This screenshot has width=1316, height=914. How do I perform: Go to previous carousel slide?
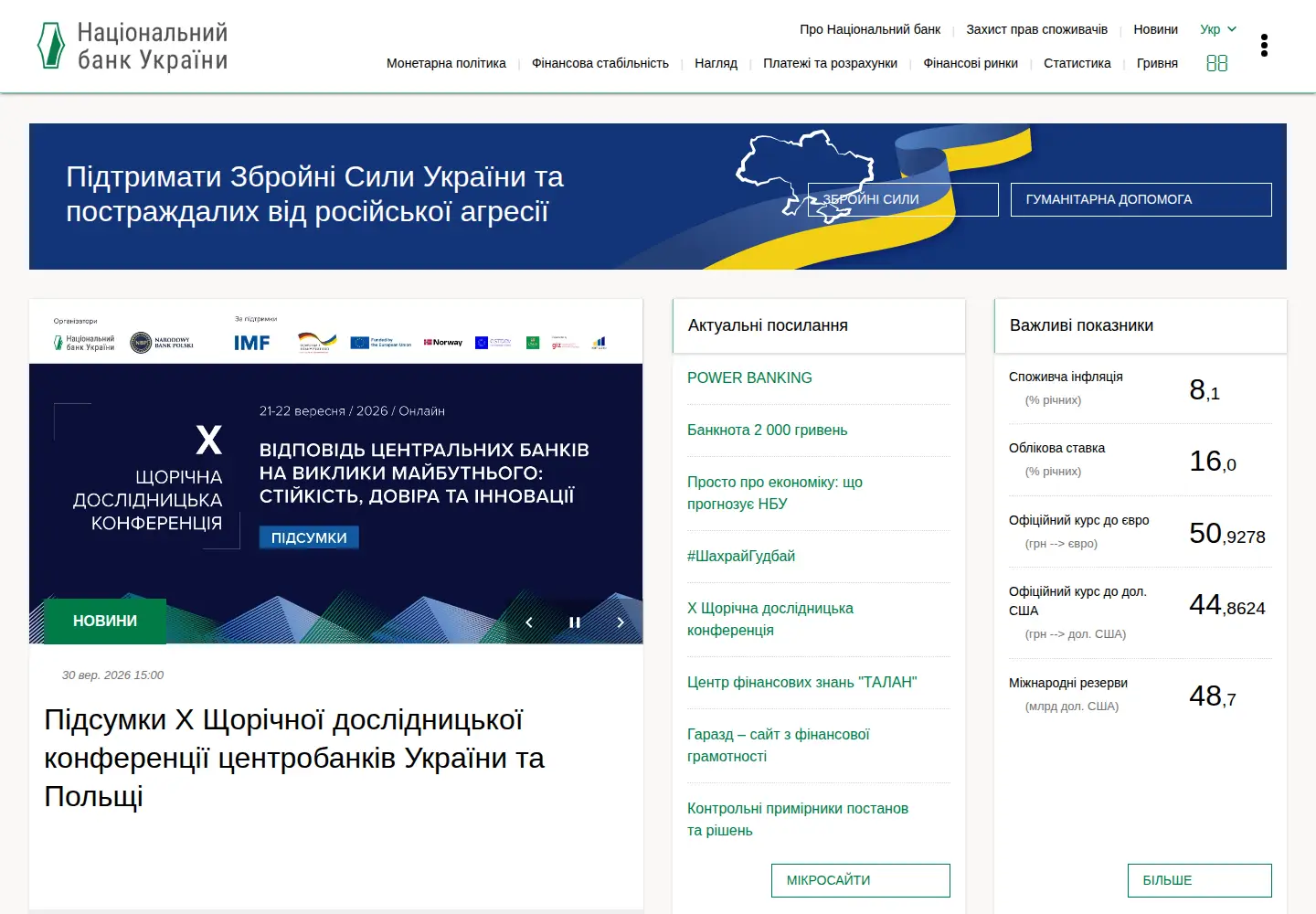coord(529,622)
